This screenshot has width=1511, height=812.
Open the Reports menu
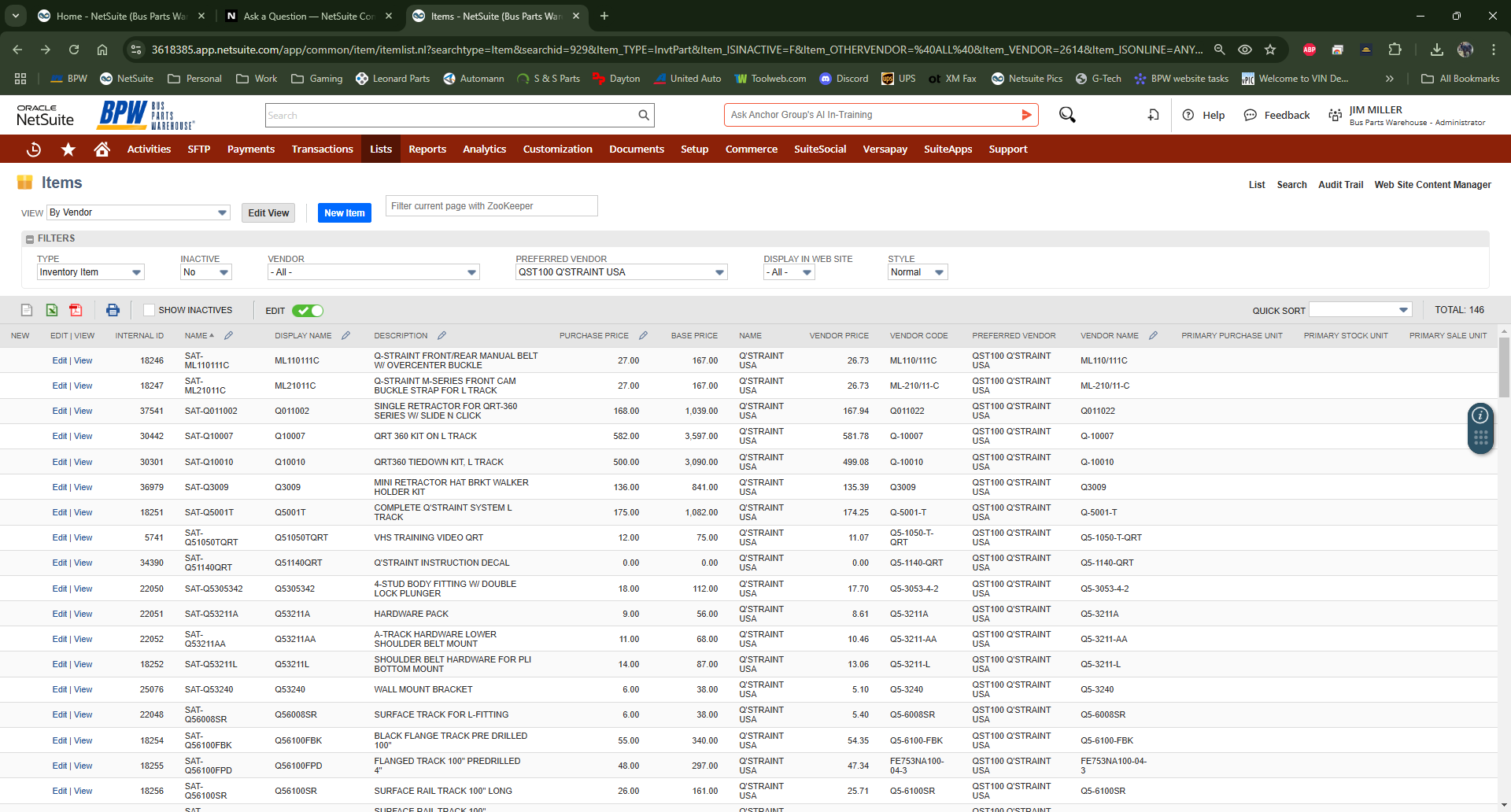[427, 149]
